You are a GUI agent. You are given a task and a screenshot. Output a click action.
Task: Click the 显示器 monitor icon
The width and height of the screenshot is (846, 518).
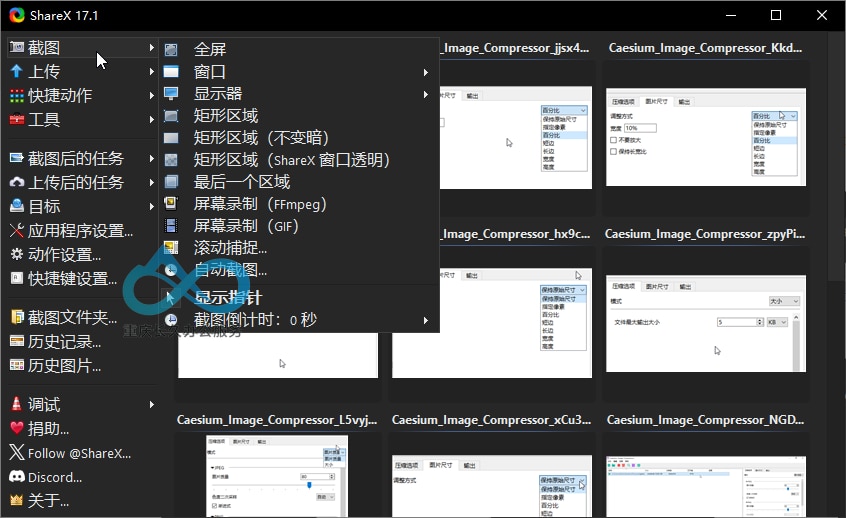point(171,94)
